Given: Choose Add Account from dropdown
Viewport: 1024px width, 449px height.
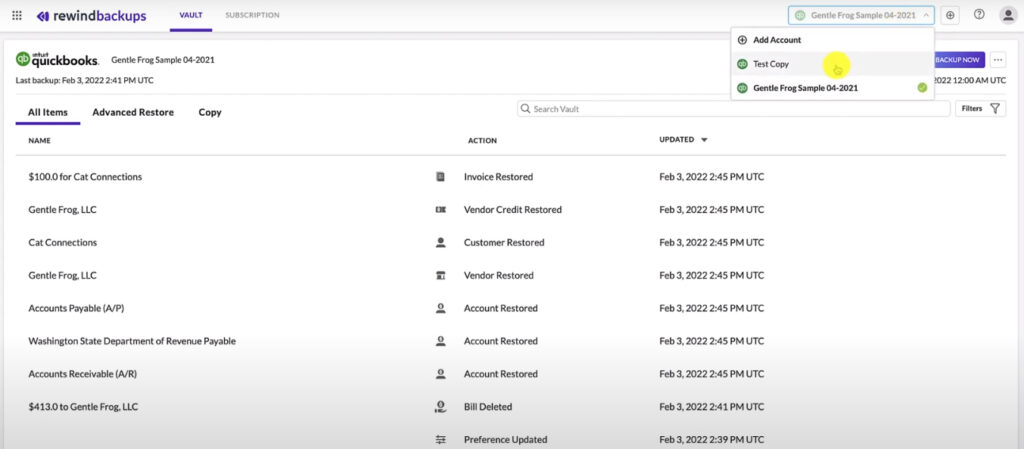Looking at the screenshot, I should [x=776, y=40].
